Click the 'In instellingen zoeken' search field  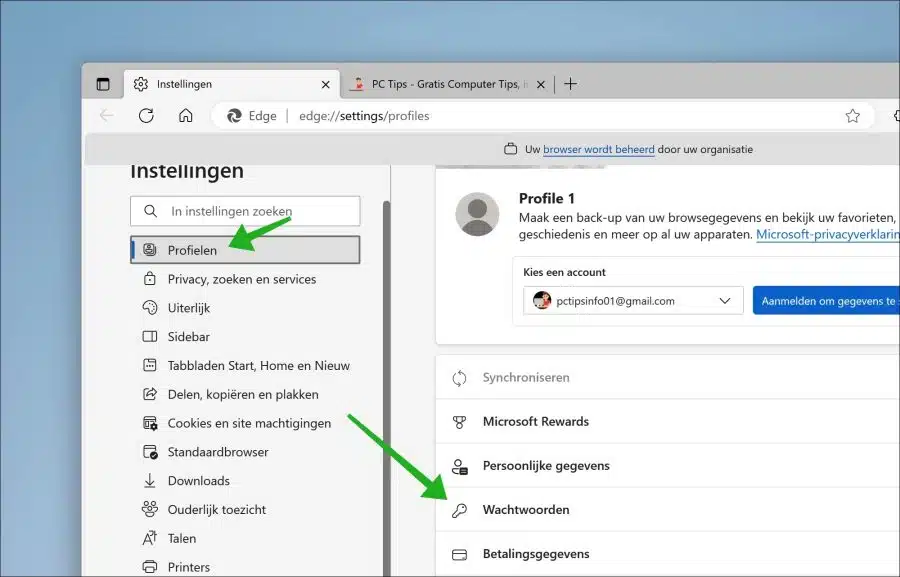click(245, 211)
